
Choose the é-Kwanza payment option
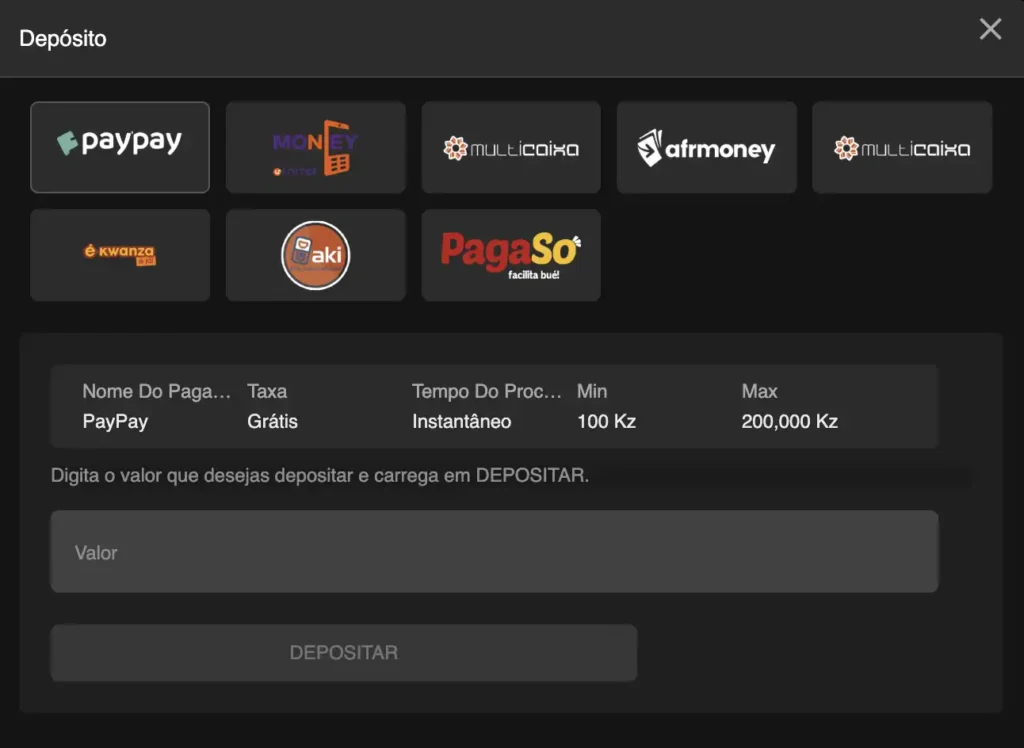tap(120, 255)
